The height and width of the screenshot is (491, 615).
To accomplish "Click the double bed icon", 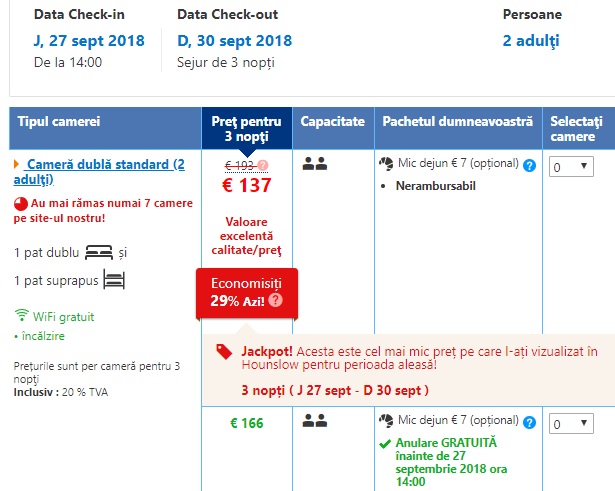I will point(99,252).
